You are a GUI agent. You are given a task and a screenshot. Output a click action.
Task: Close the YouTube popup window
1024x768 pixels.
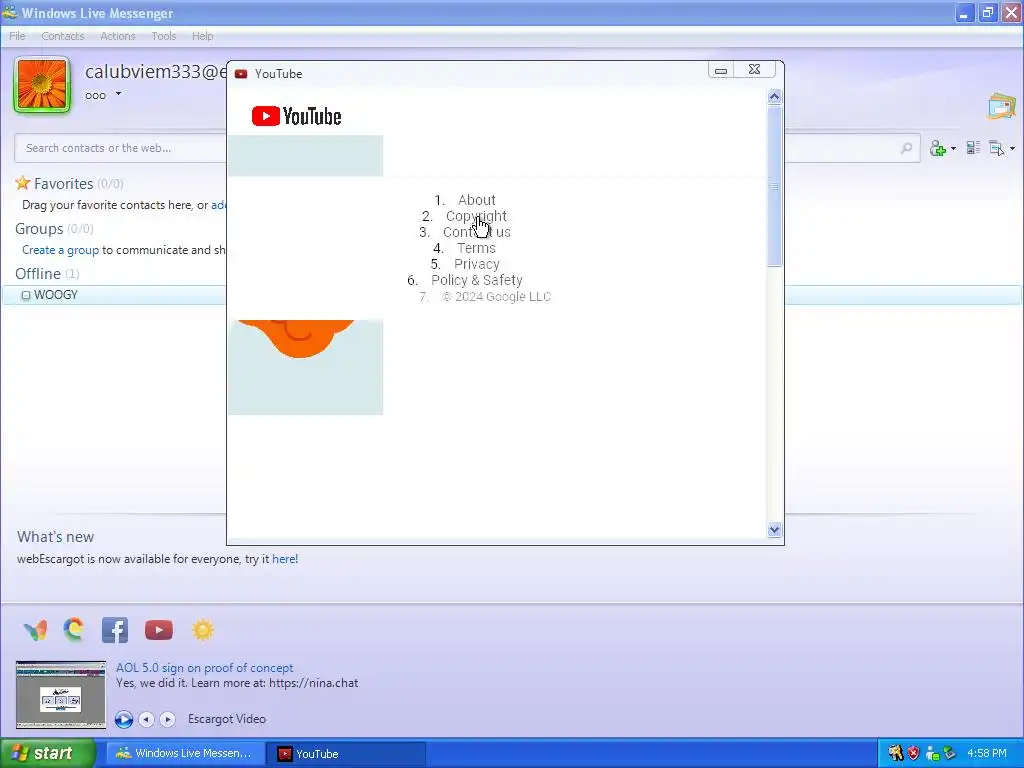(755, 70)
